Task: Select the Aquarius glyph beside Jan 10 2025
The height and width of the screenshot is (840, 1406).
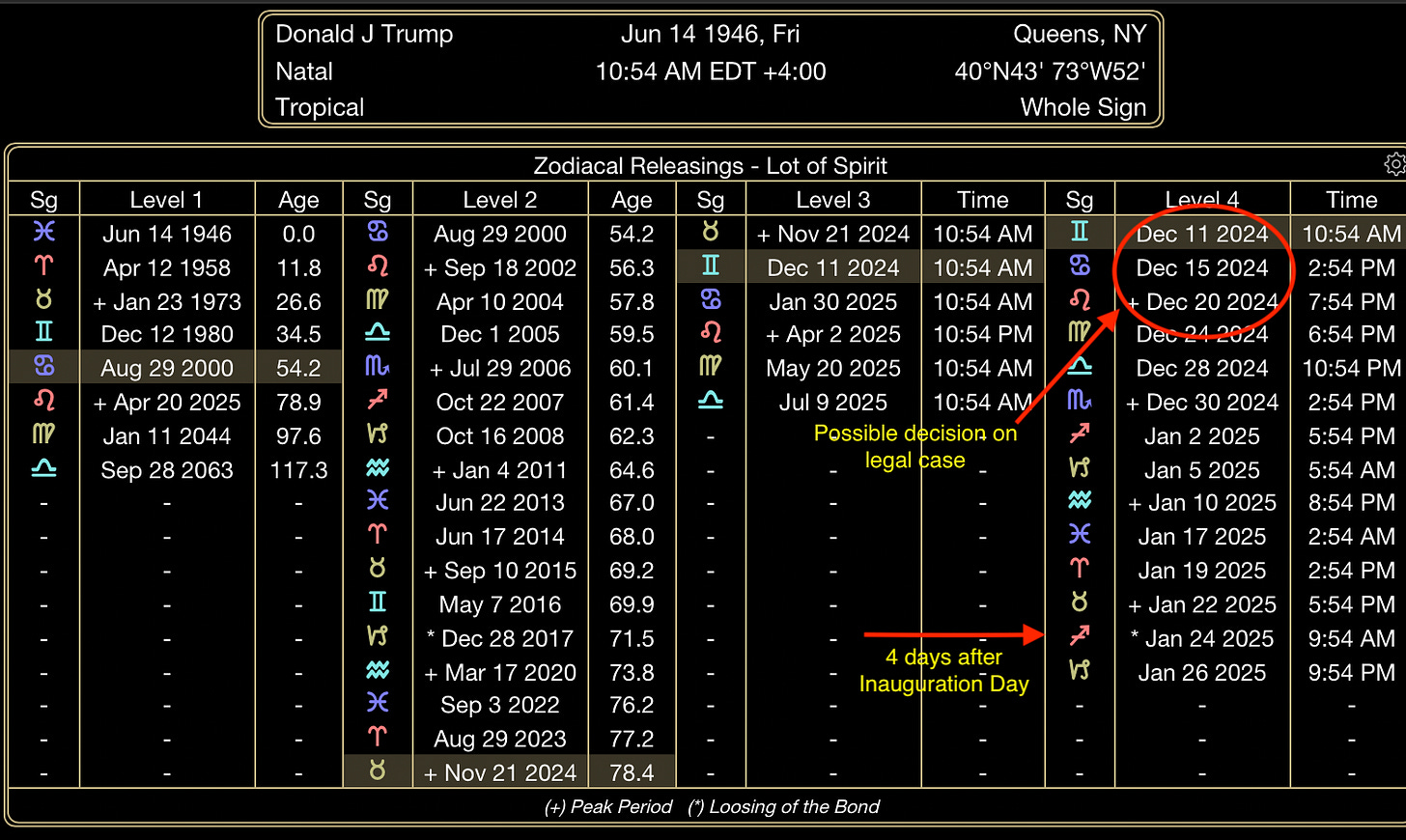Action: click(x=1080, y=501)
